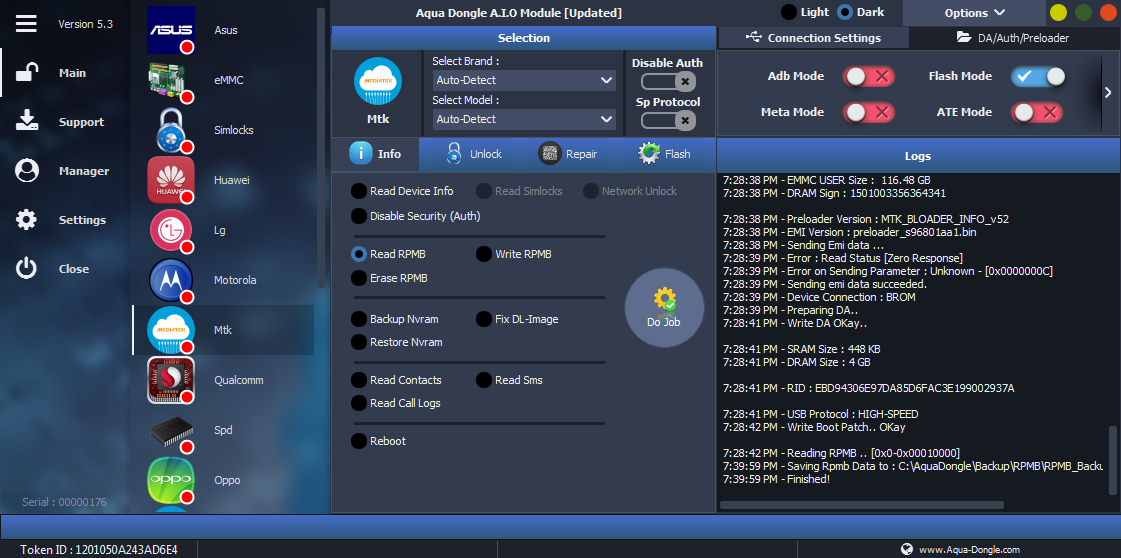Open the Select Brand dropdown
This screenshot has width=1121, height=558.
coord(524,80)
